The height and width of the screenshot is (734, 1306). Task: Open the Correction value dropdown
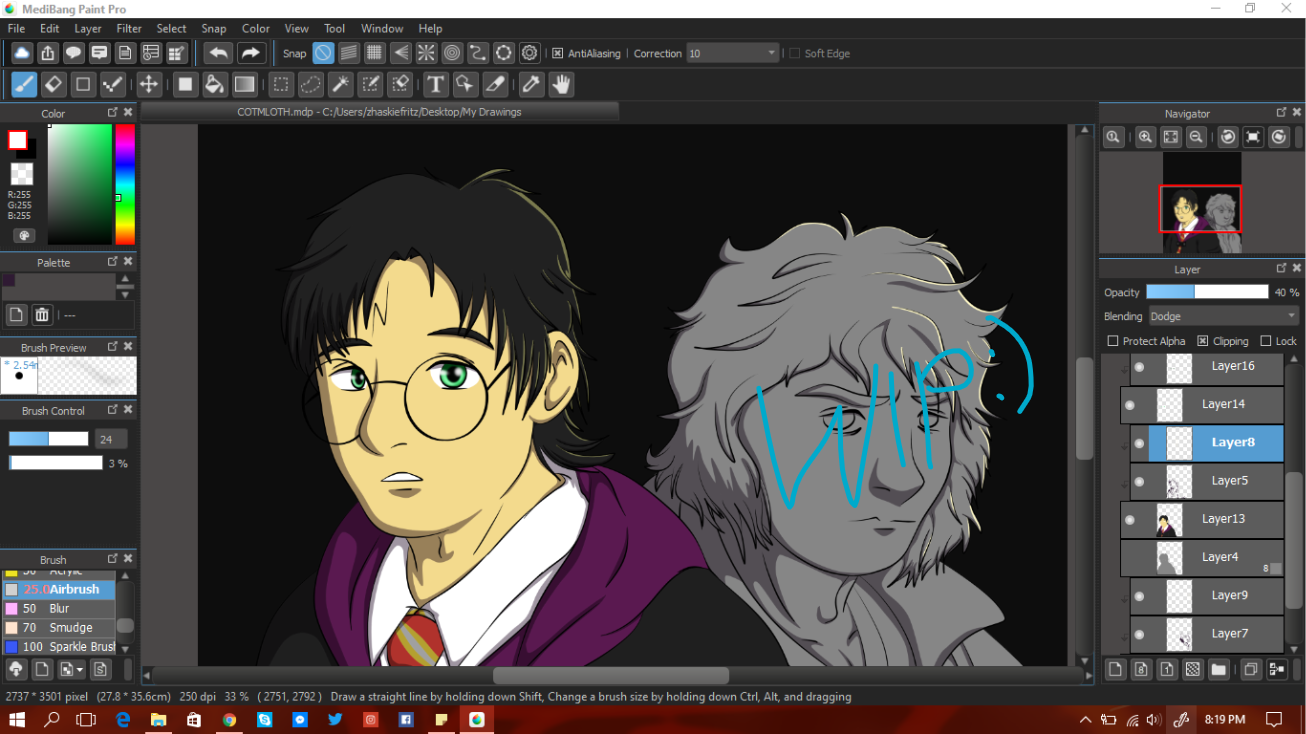tap(732, 53)
